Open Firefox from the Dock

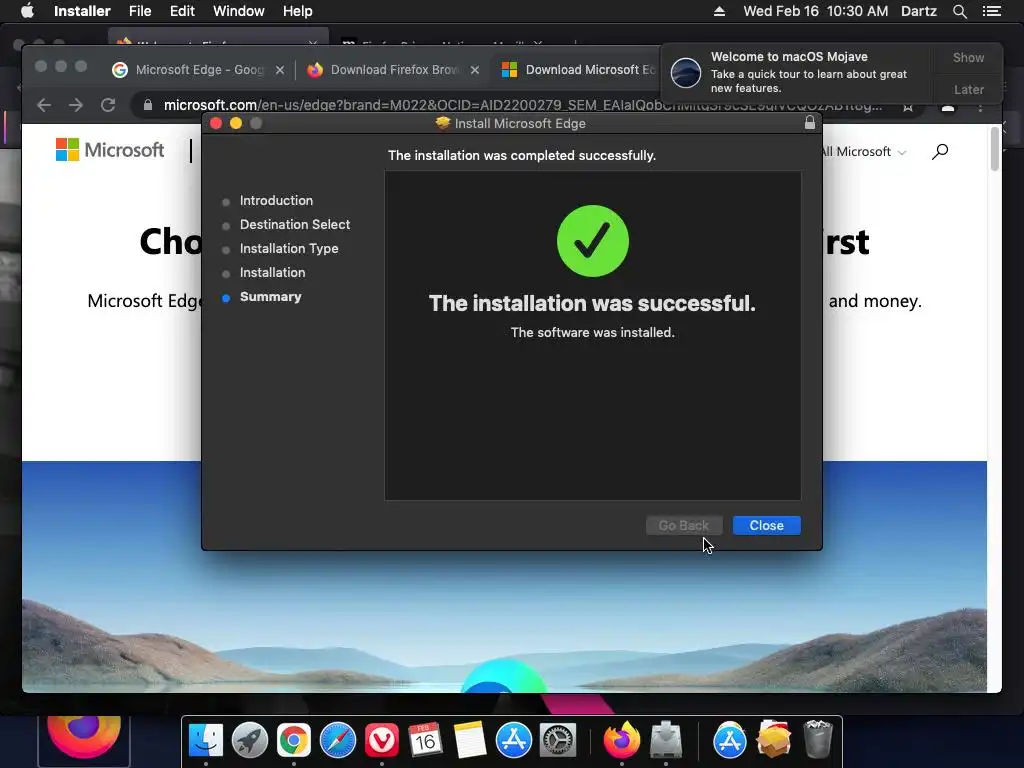(x=621, y=741)
